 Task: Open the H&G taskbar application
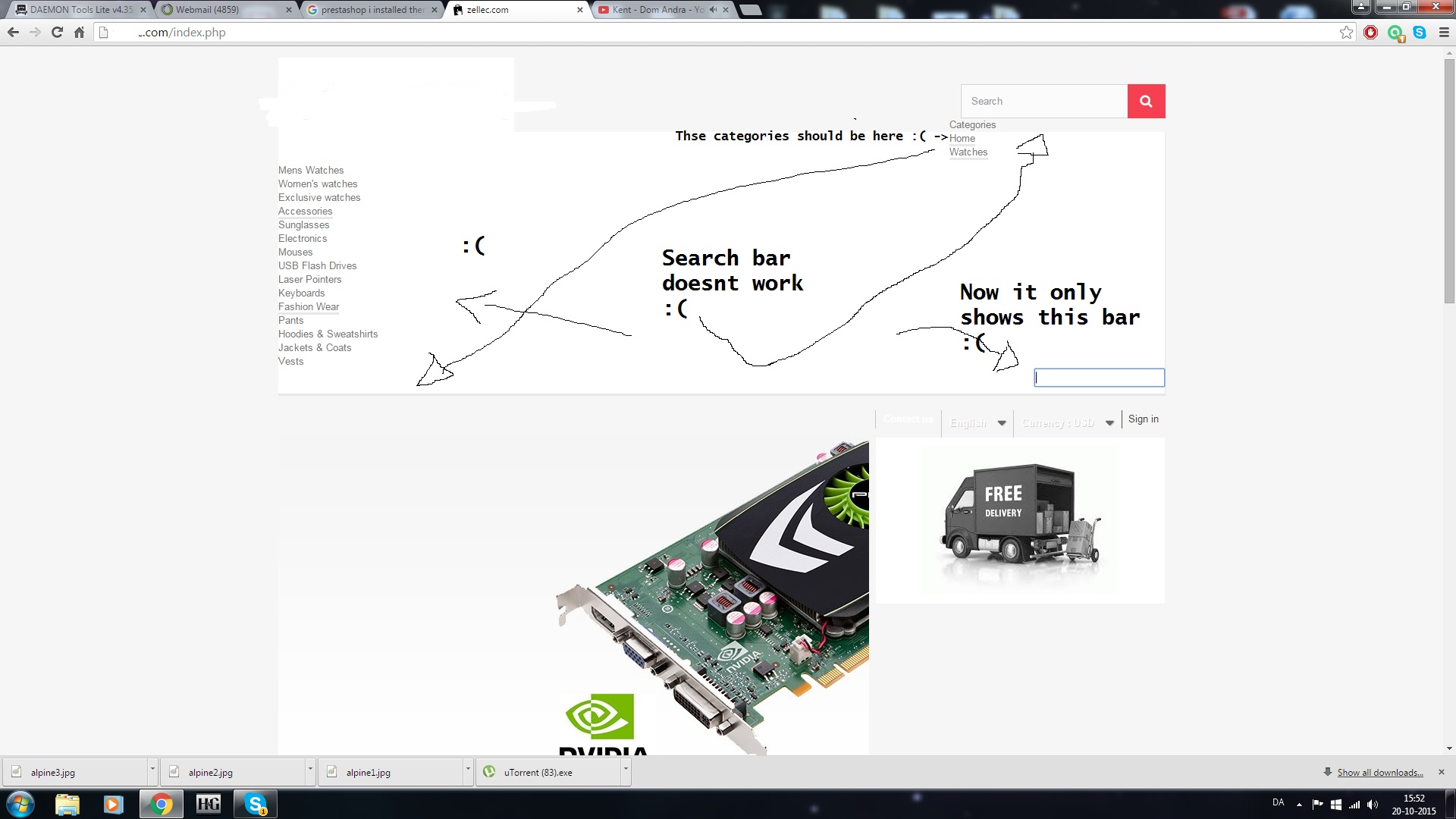[208, 804]
